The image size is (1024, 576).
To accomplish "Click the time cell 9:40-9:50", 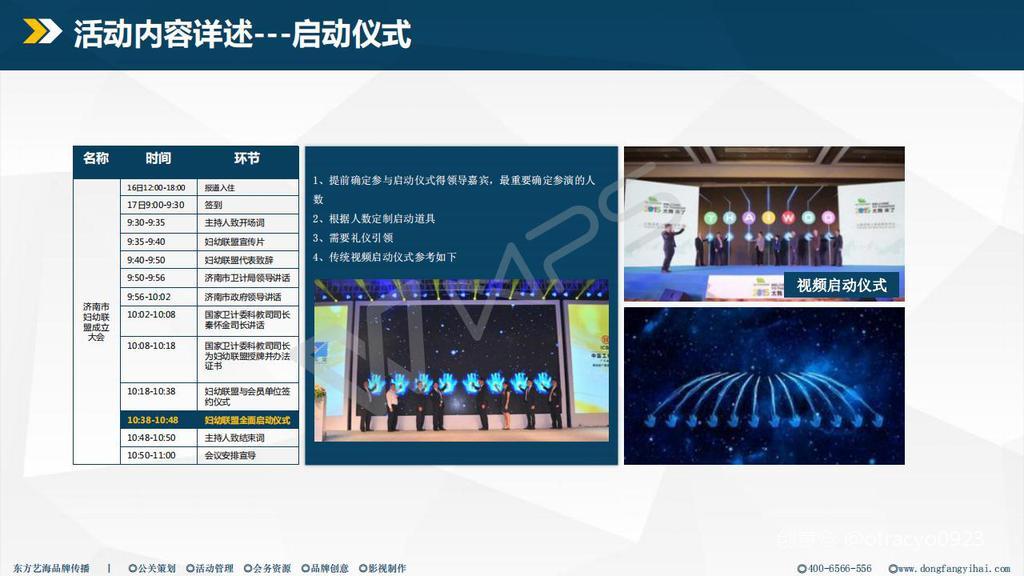I will coord(159,260).
